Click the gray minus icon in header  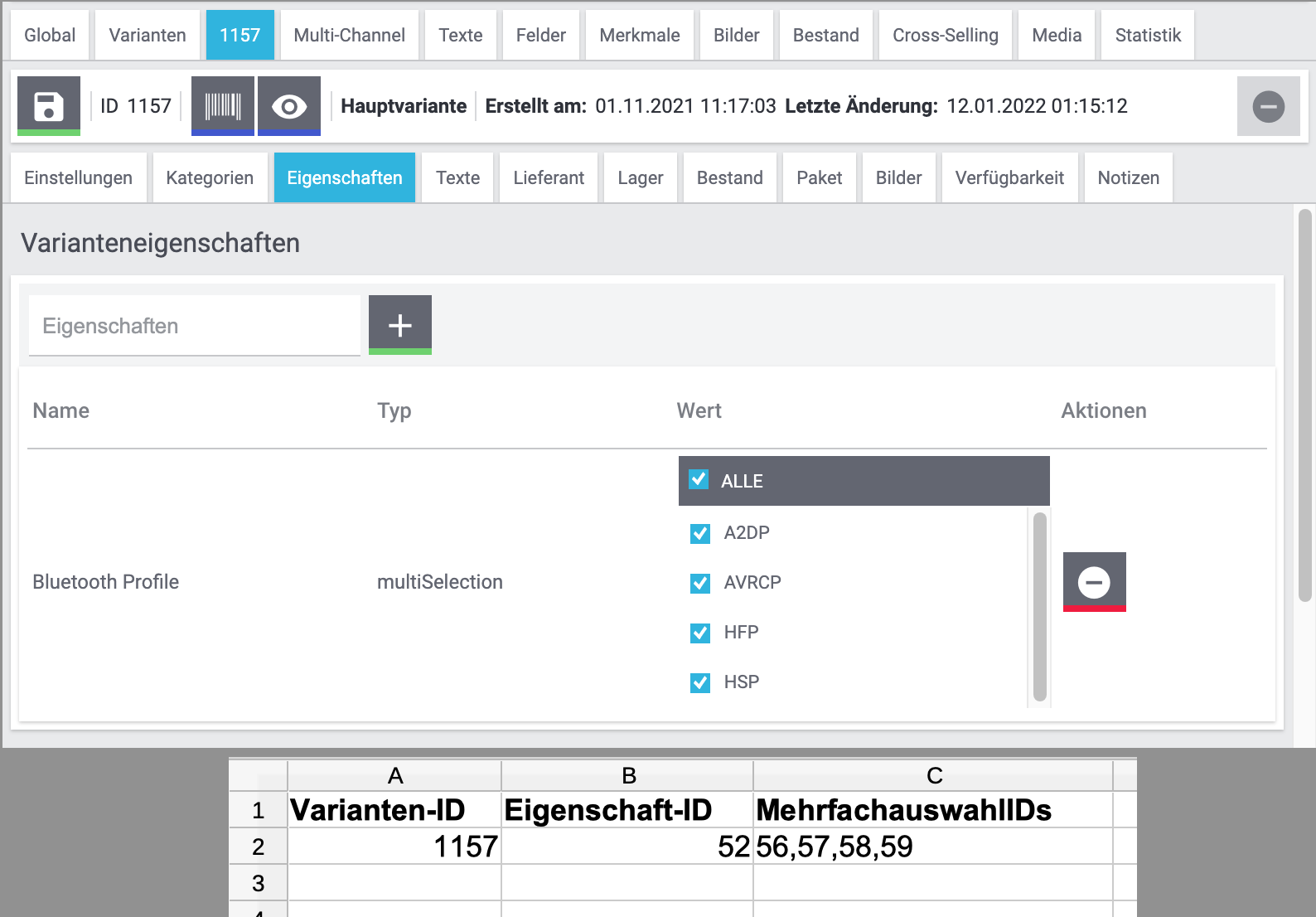tap(1268, 106)
